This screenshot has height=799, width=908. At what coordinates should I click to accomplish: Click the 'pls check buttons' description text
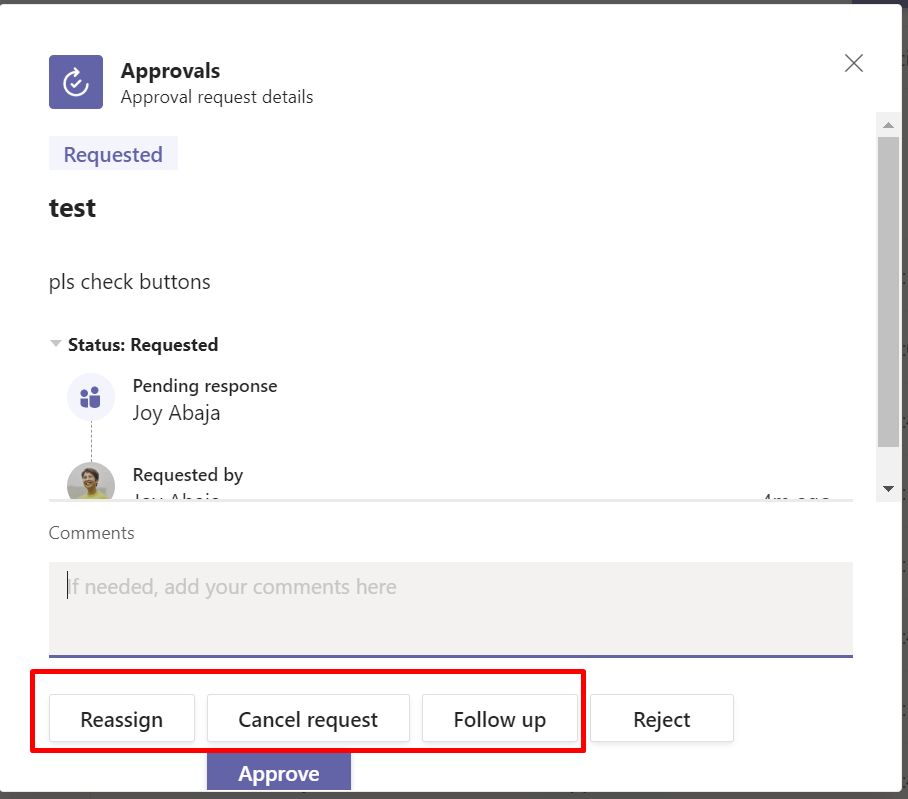click(x=130, y=282)
